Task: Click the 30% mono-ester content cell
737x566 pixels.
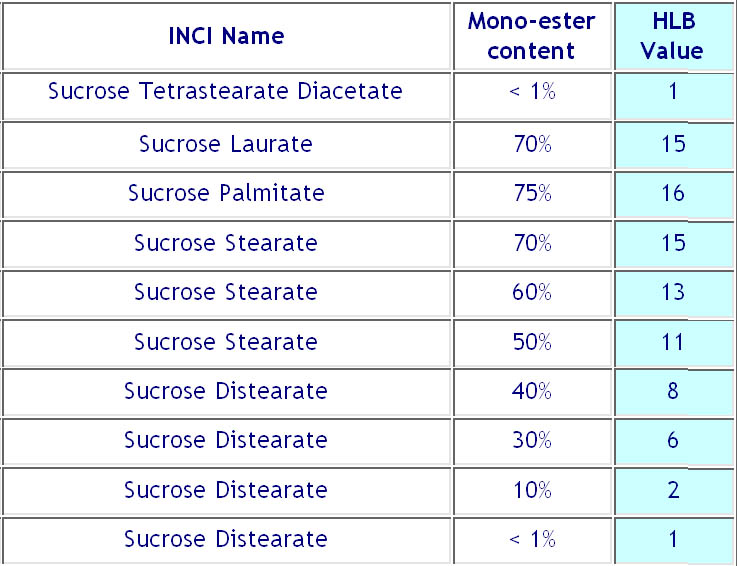Action: (x=531, y=440)
